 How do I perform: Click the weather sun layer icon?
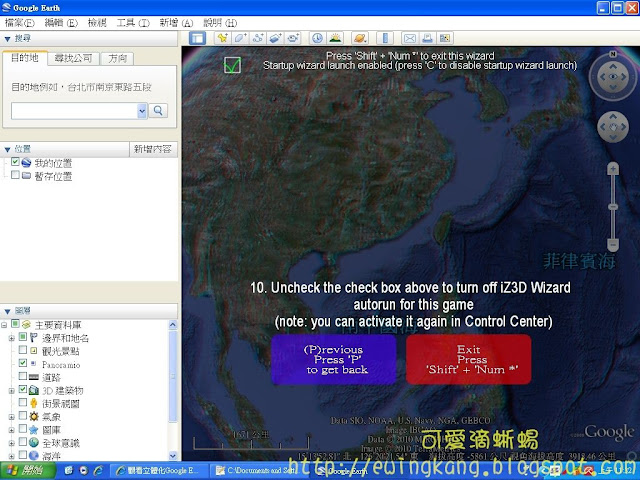click(x=33, y=416)
